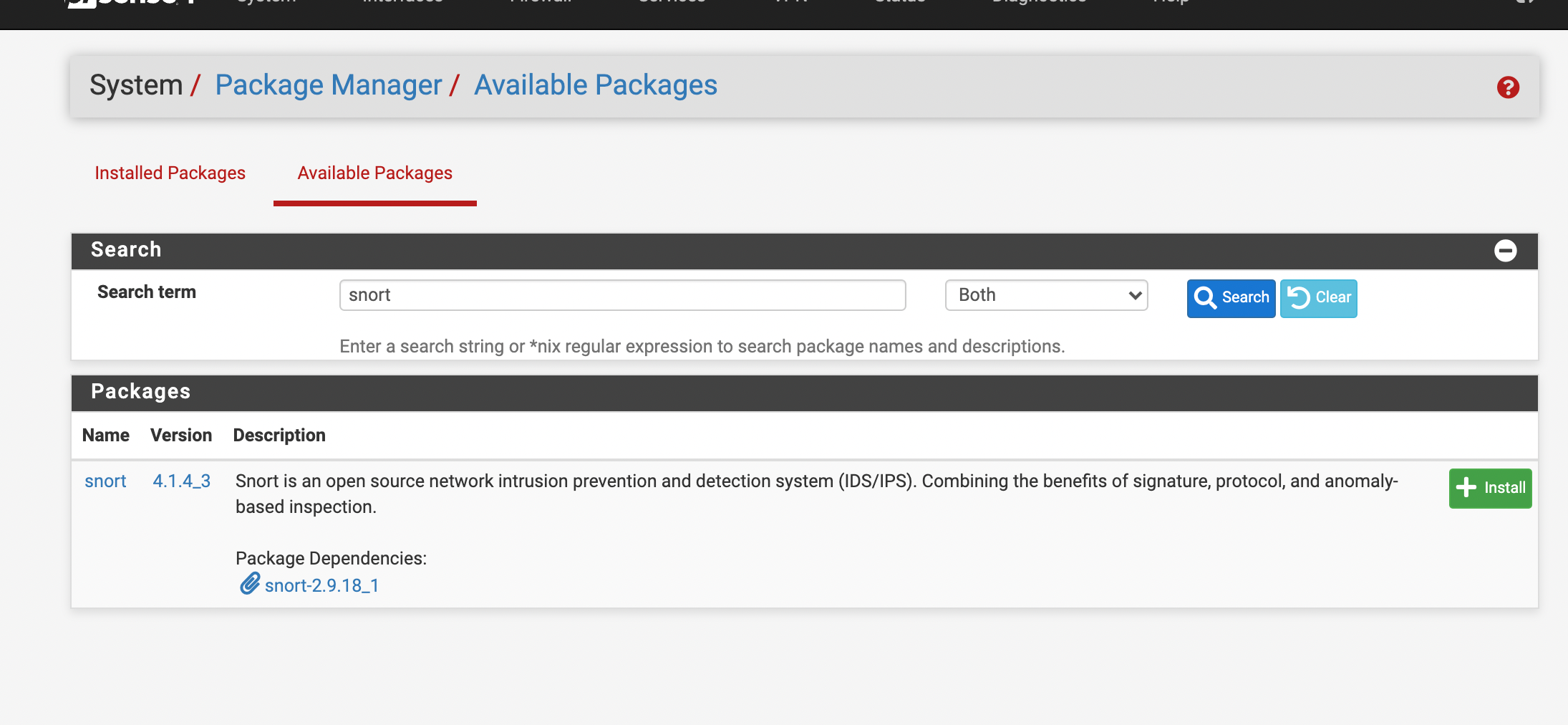The width and height of the screenshot is (1568, 725).
Task: Click the search hint text about regular expressions
Action: point(702,347)
